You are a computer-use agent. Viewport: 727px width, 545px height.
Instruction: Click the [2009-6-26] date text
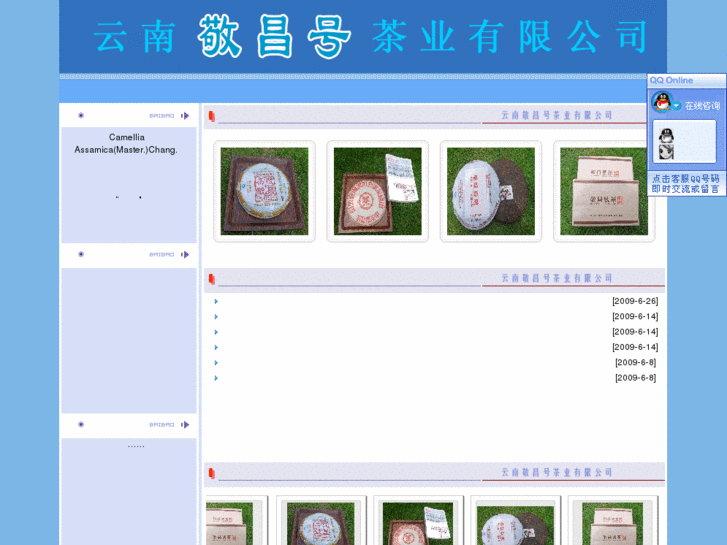(x=635, y=301)
